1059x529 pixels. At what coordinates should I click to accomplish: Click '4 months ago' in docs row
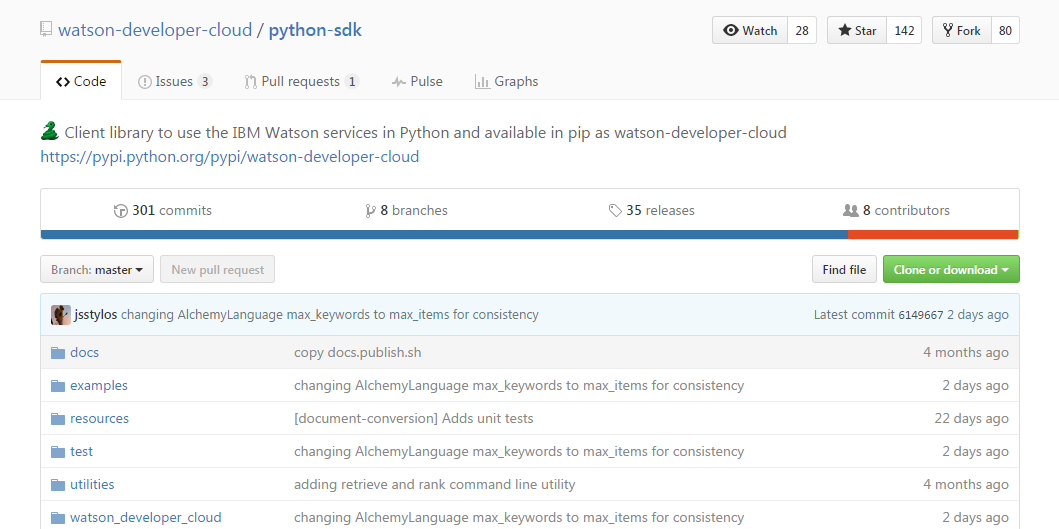tap(966, 353)
